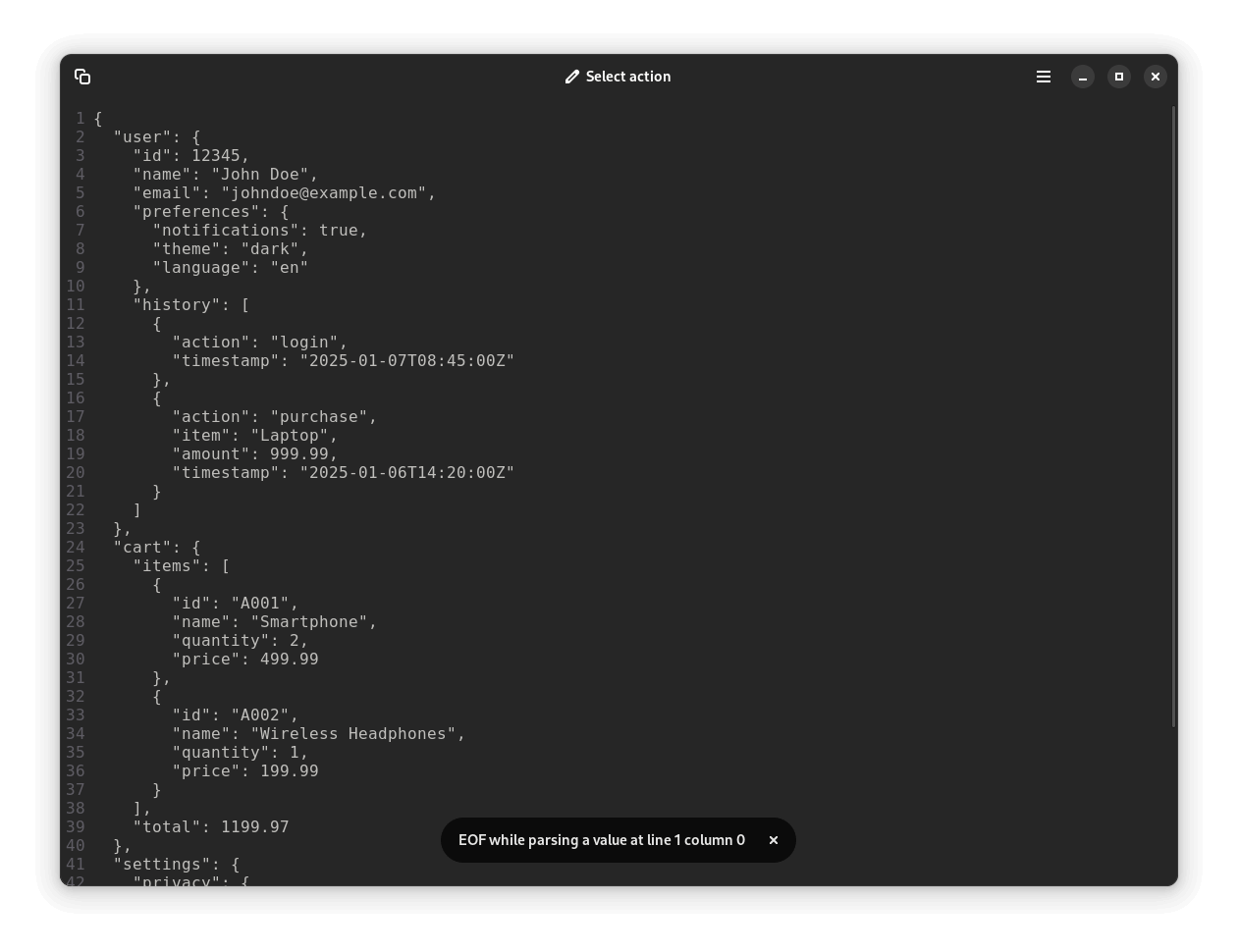
Task: Click line number 24 in the gutter
Action: [76, 548]
